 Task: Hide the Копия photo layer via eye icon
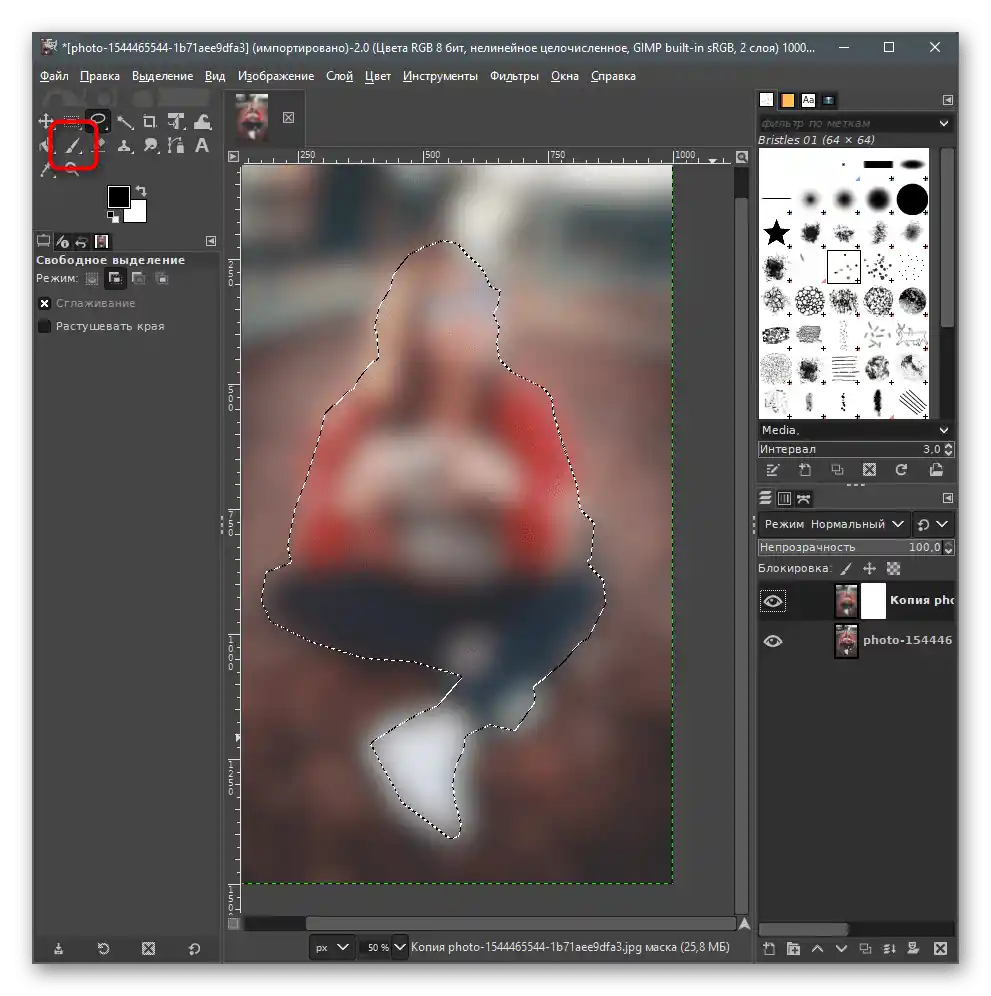coord(772,601)
